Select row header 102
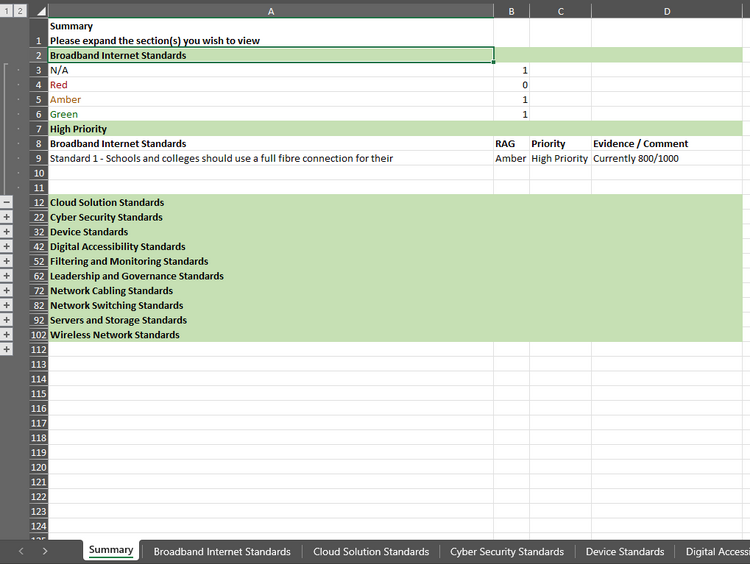 click(39, 335)
